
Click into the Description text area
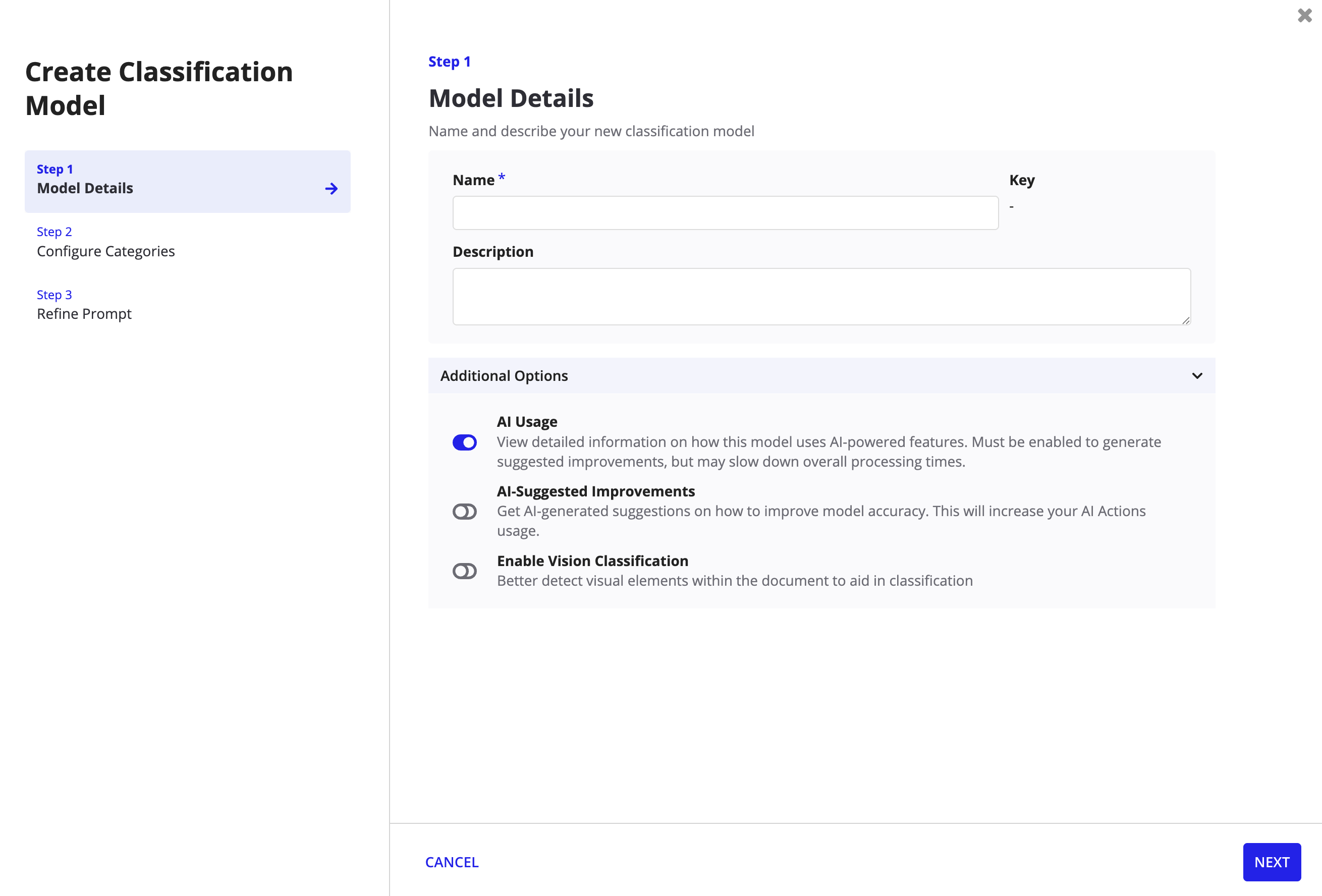[x=821, y=297]
